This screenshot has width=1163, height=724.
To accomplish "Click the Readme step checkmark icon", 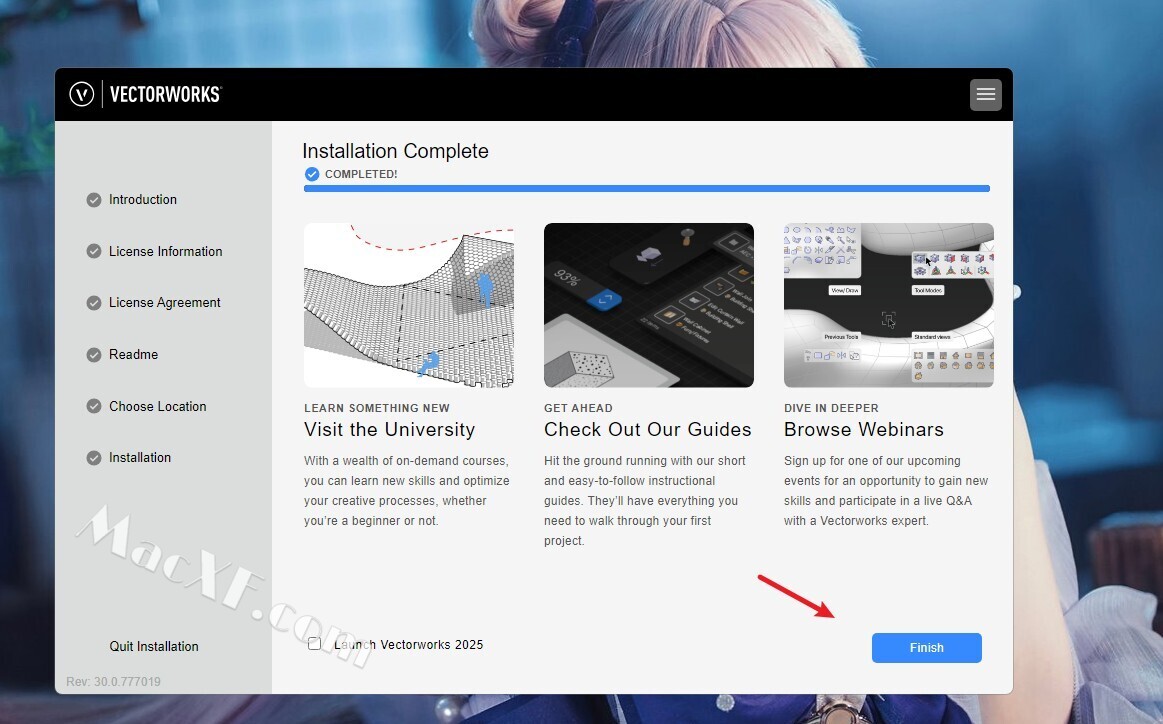I will [x=93, y=355].
